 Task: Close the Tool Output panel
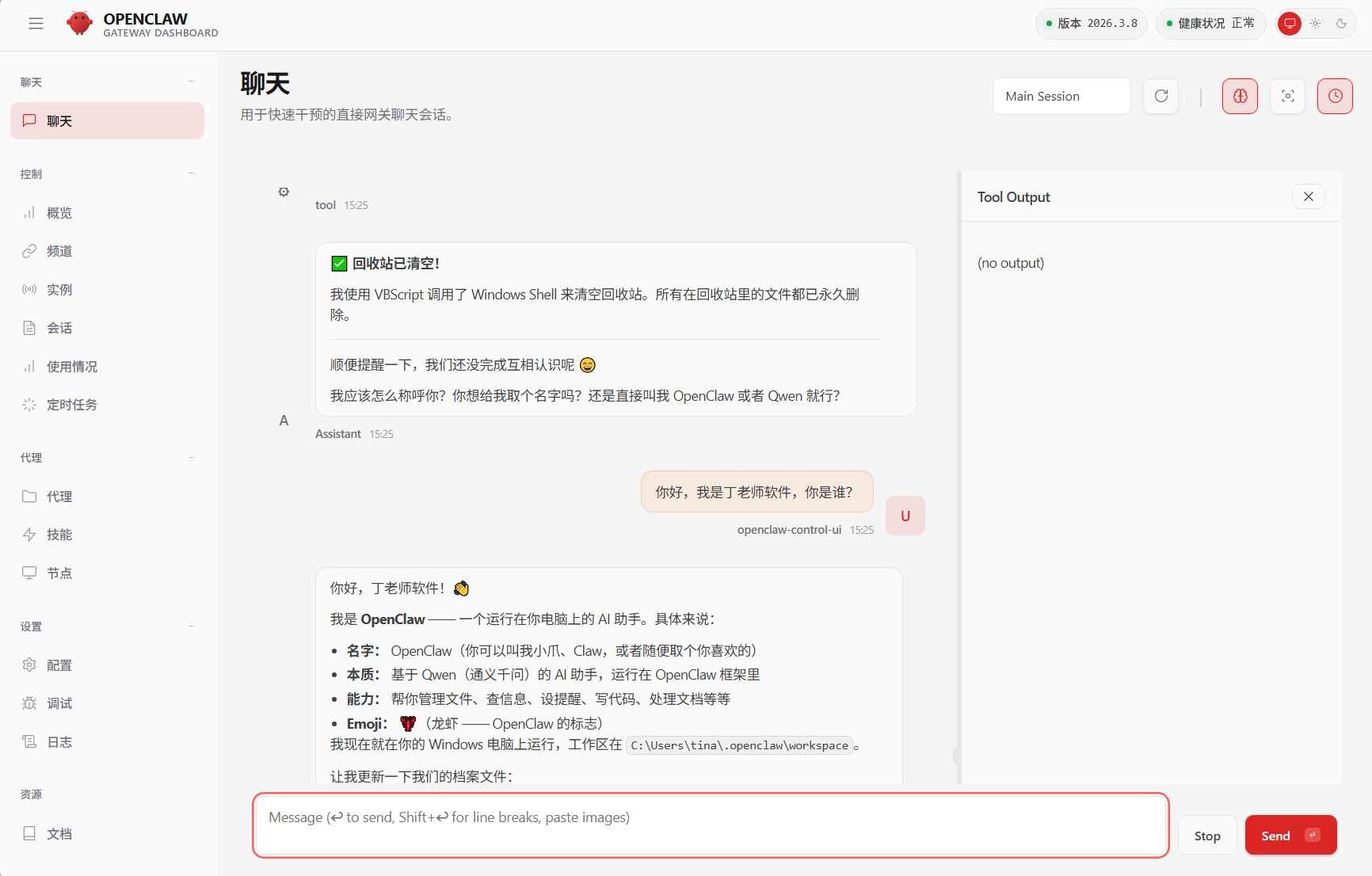point(1308,196)
